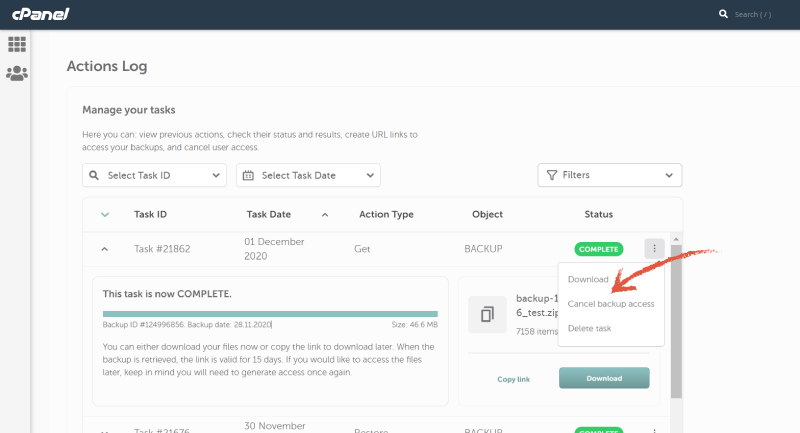
Task: Choose Download from the context menu
Action: point(588,279)
